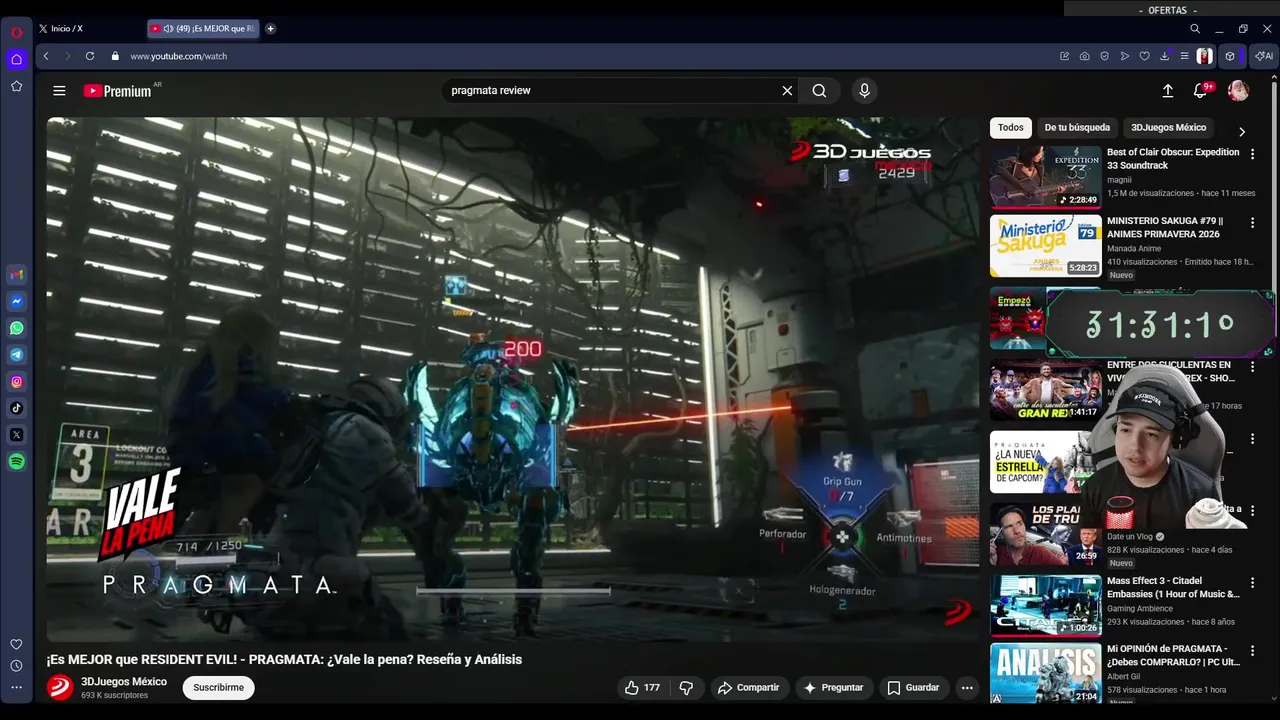Open a new browser tab
The height and width of the screenshot is (720, 1280).
pyautogui.click(x=270, y=29)
